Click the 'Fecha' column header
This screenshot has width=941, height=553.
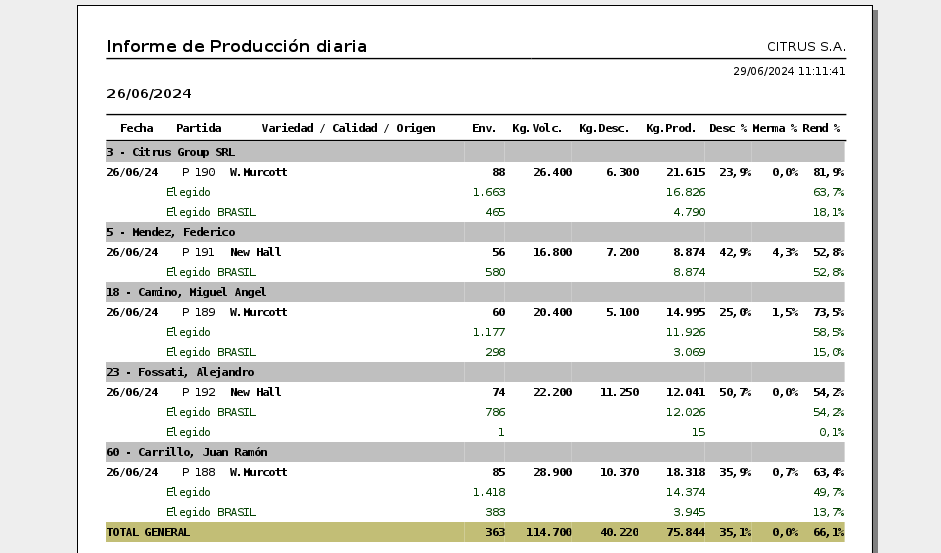click(x=136, y=128)
